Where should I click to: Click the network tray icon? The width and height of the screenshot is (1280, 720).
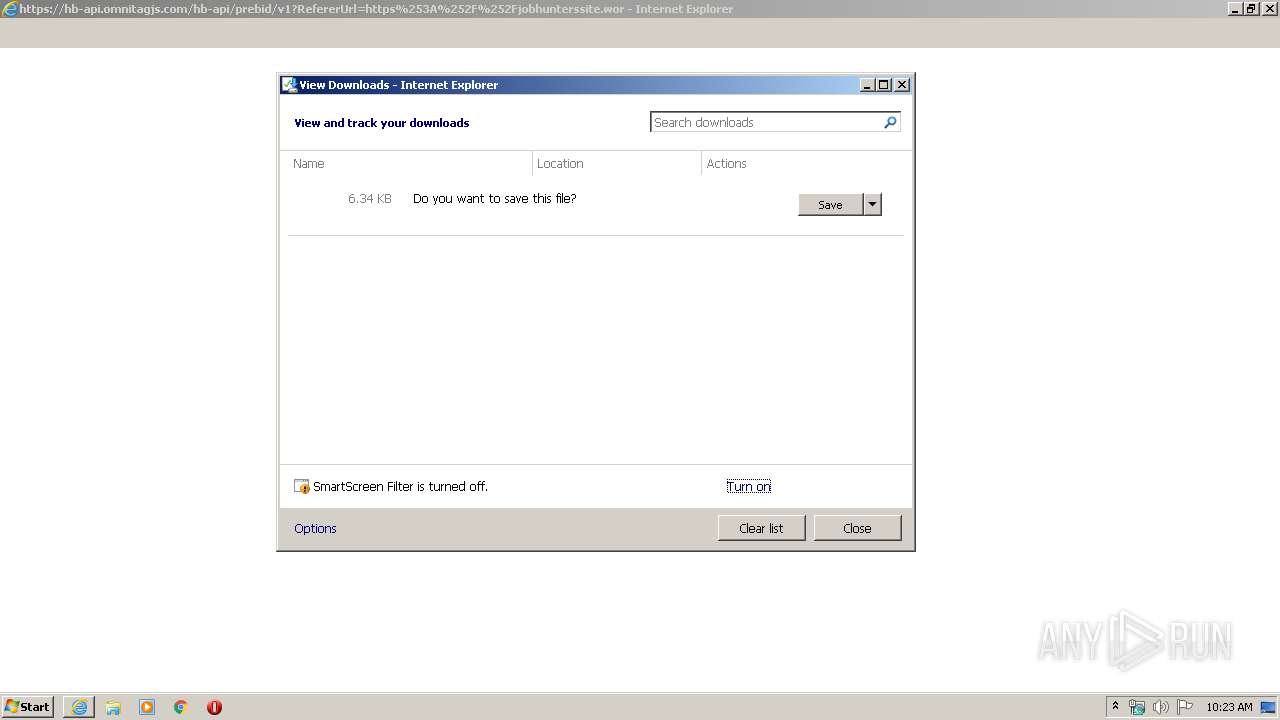coord(1137,707)
